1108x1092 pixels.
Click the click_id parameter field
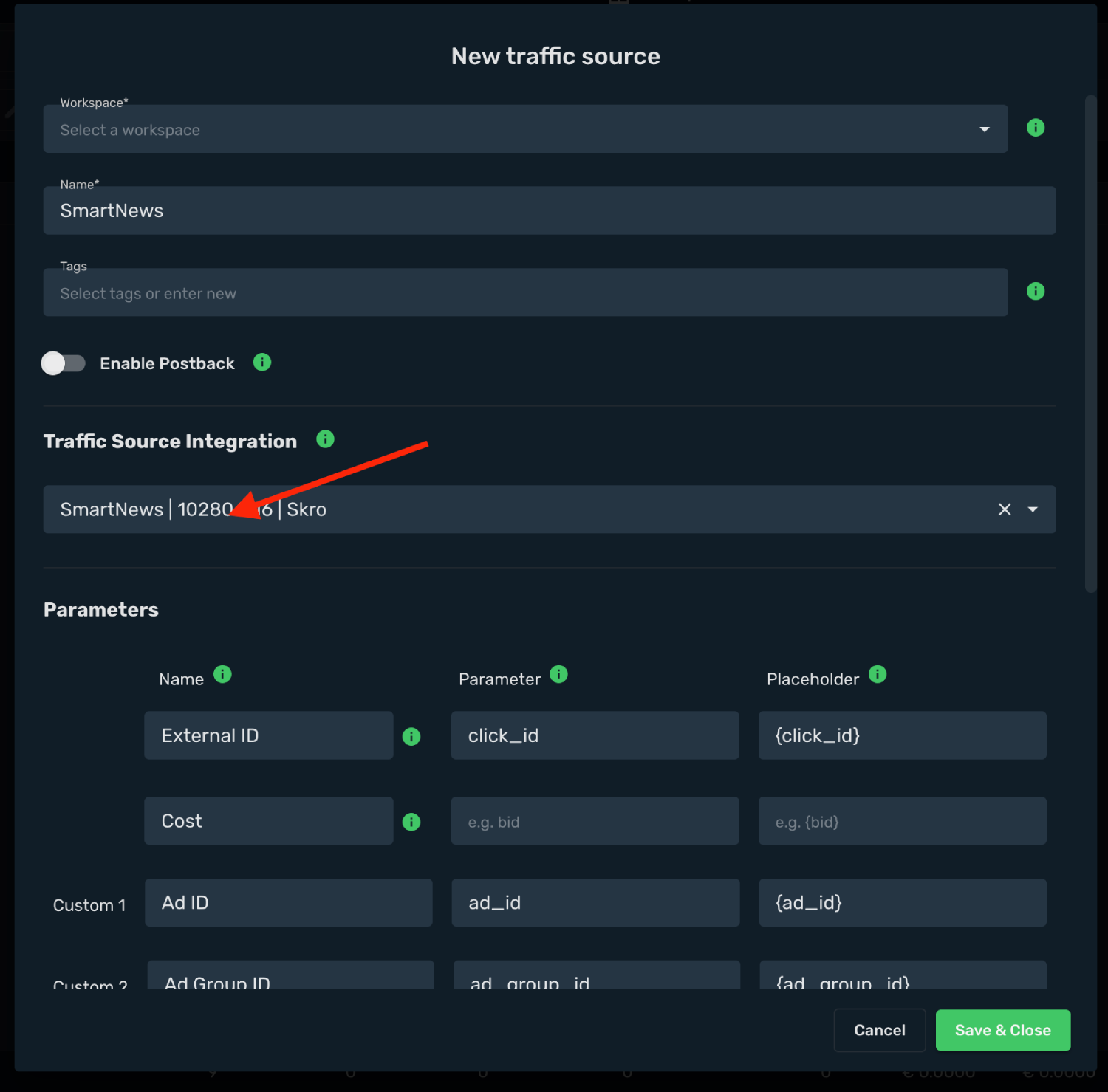pos(595,735)
